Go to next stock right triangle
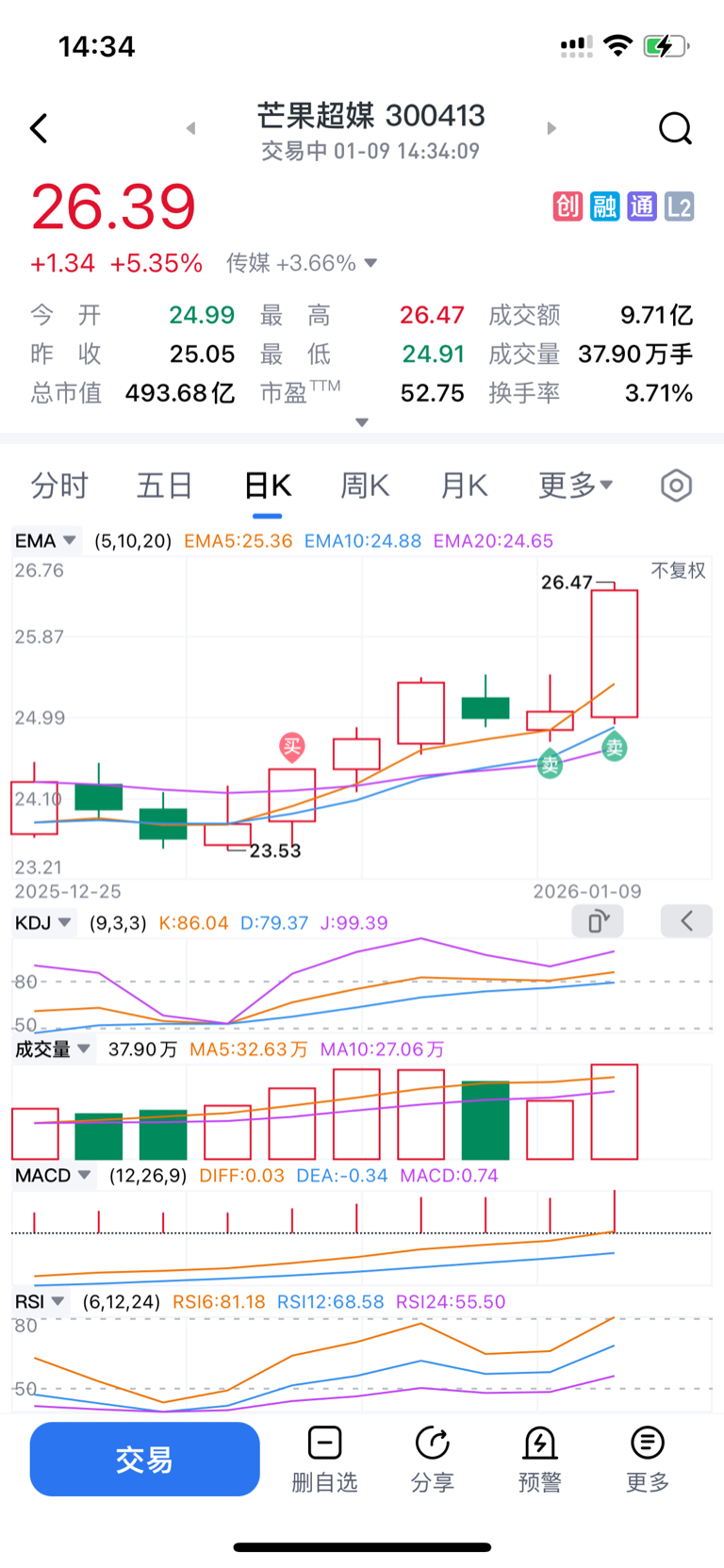 click(551, 128)
